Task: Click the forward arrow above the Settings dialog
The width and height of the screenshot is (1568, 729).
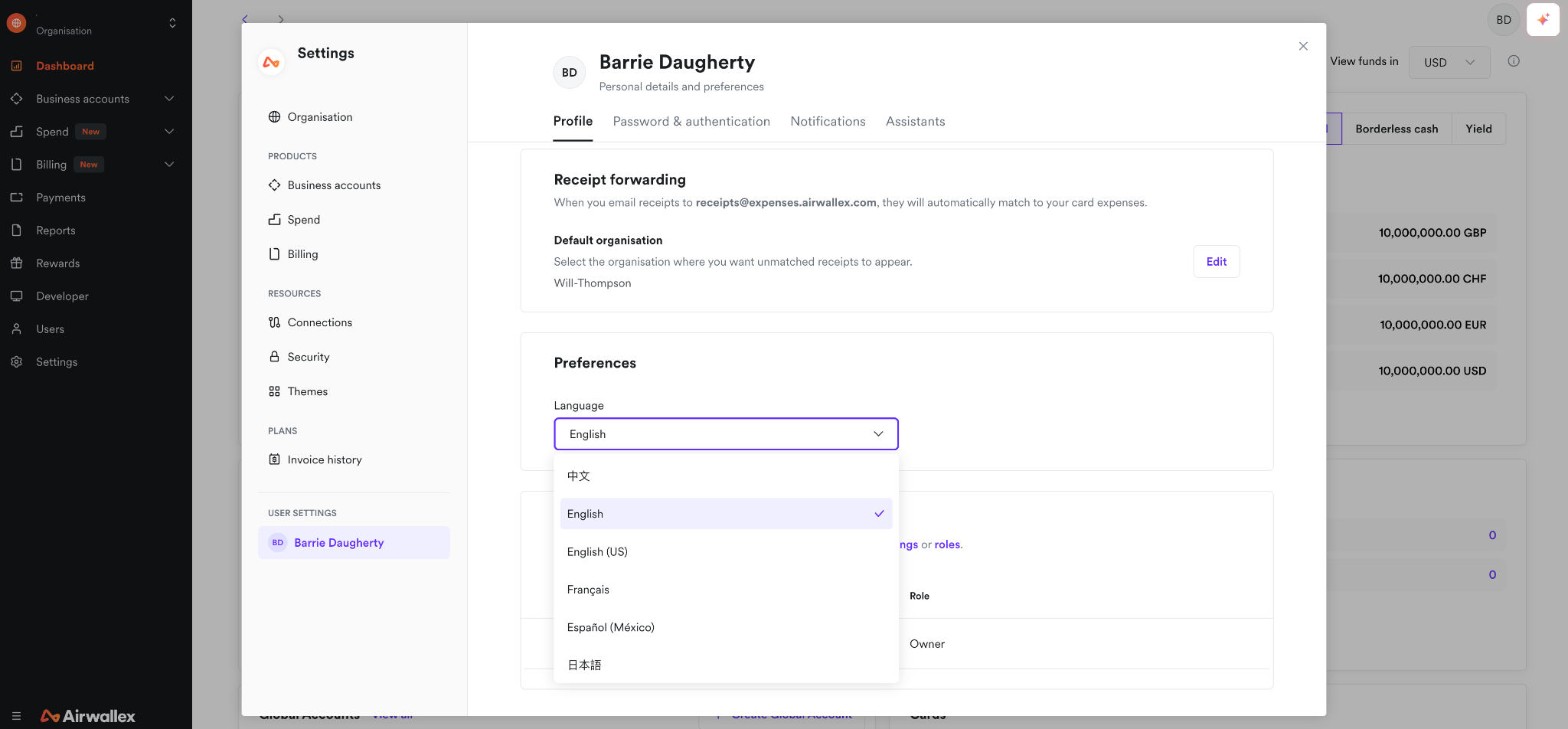Action: click(x=281, y=19)
